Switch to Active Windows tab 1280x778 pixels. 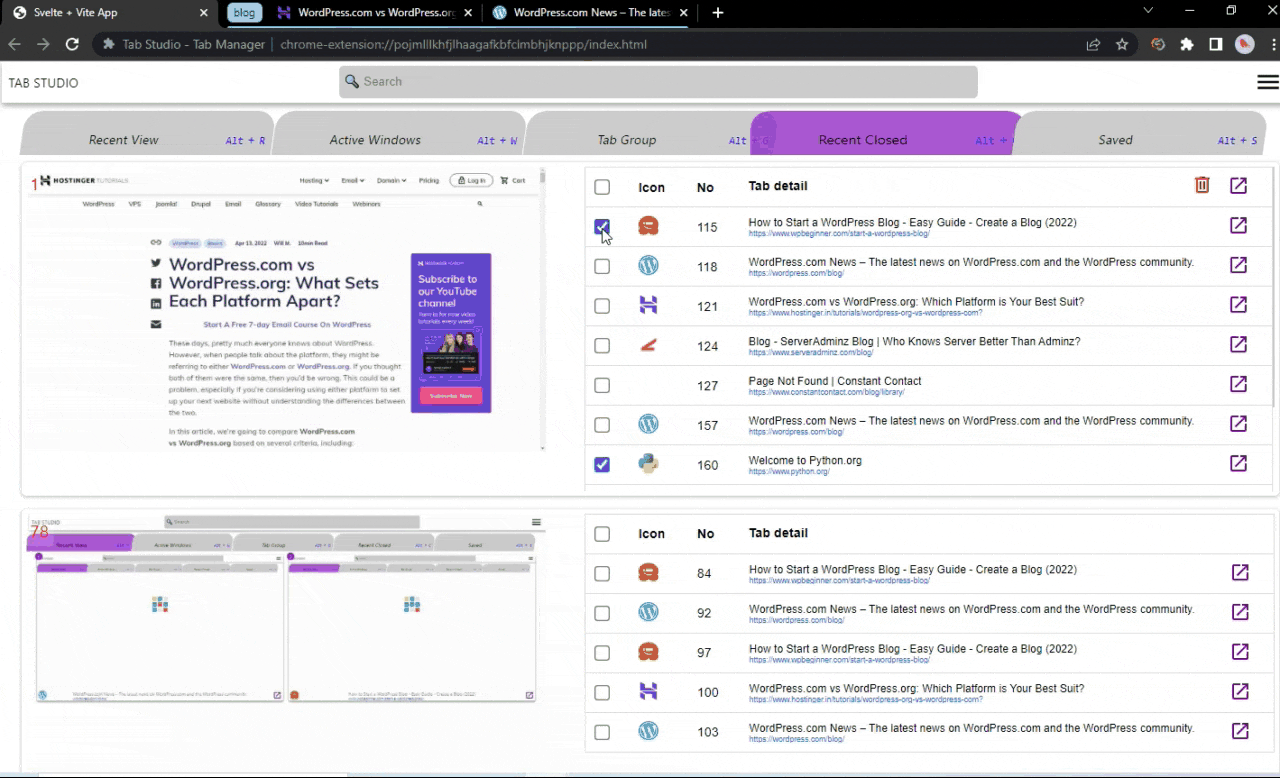coord(398,134)
